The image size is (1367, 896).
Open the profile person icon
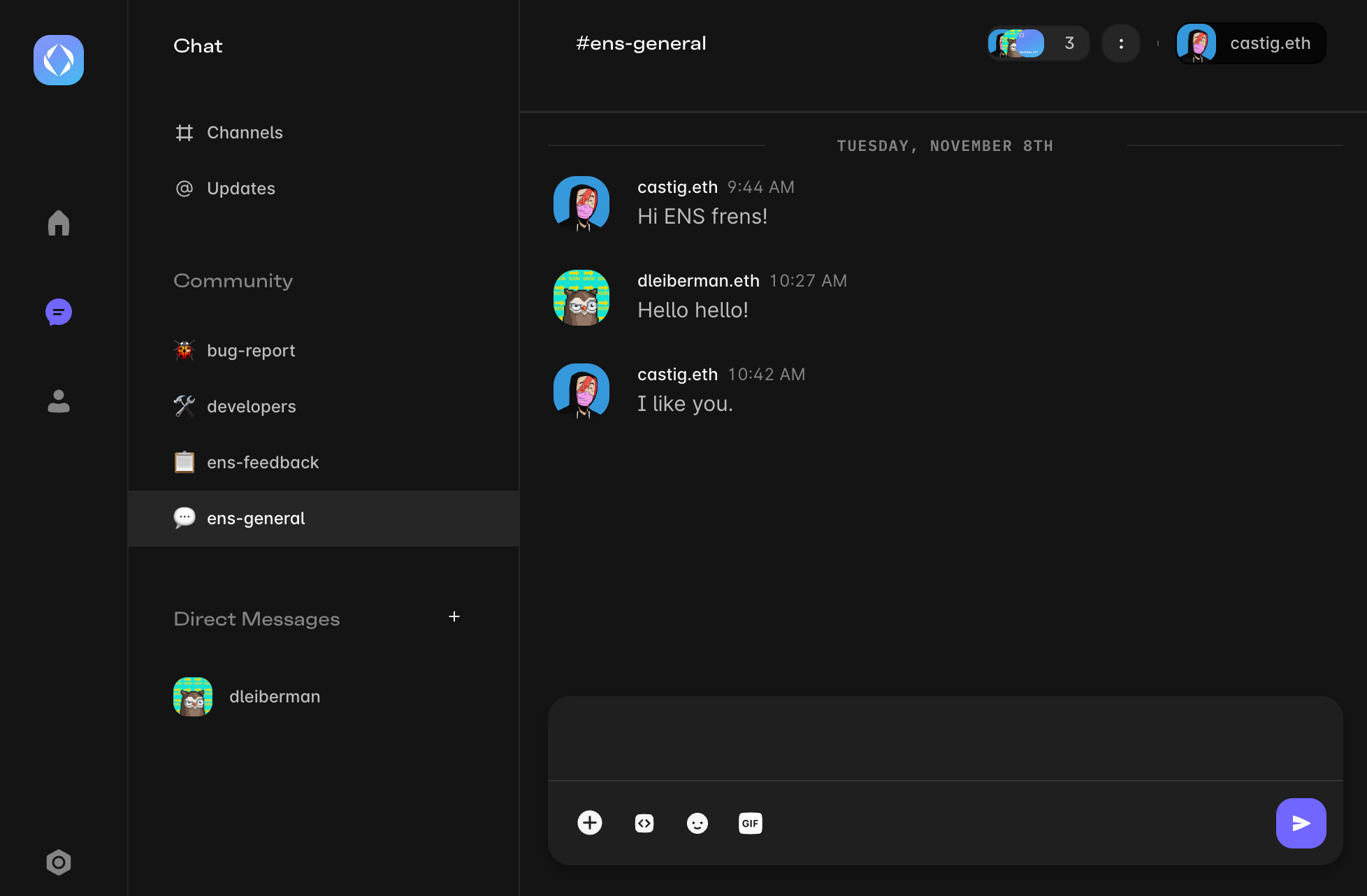pos(59,401)
